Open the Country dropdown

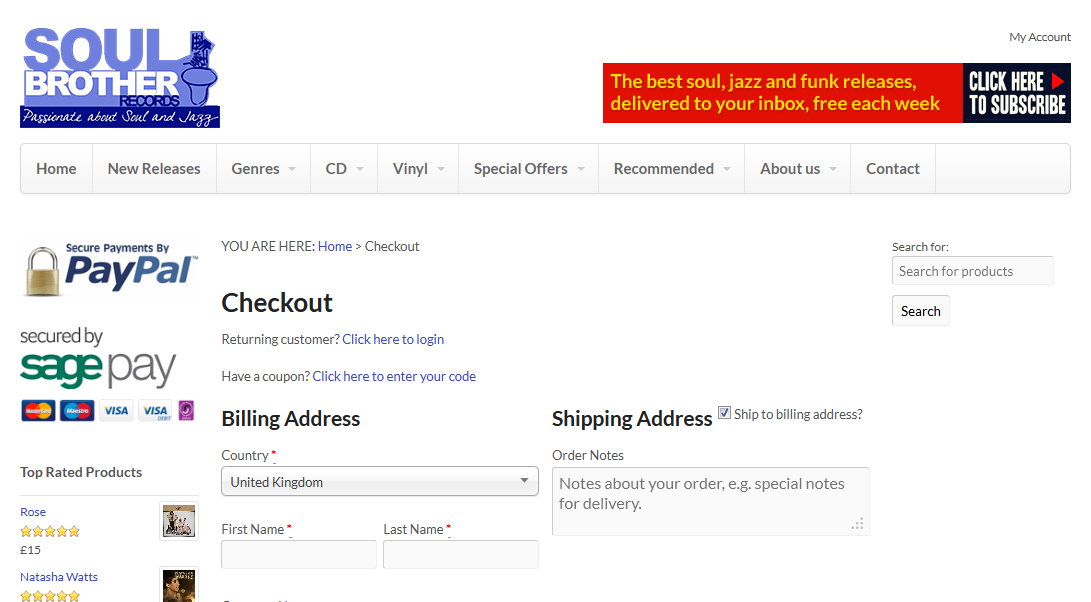coord(380,482)
